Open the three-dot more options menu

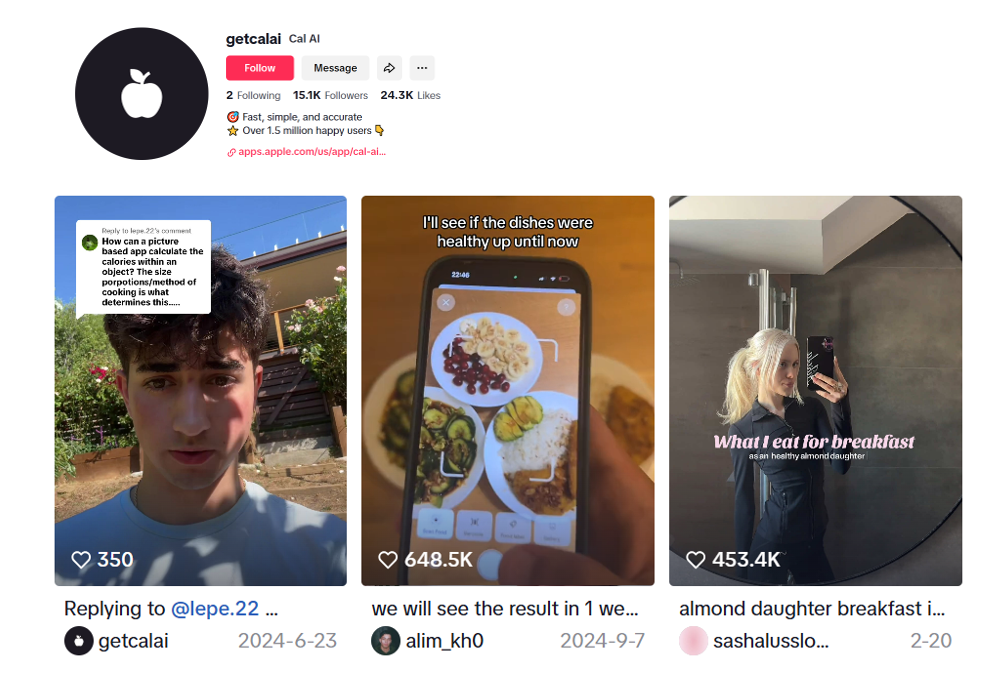click(422, 68)
